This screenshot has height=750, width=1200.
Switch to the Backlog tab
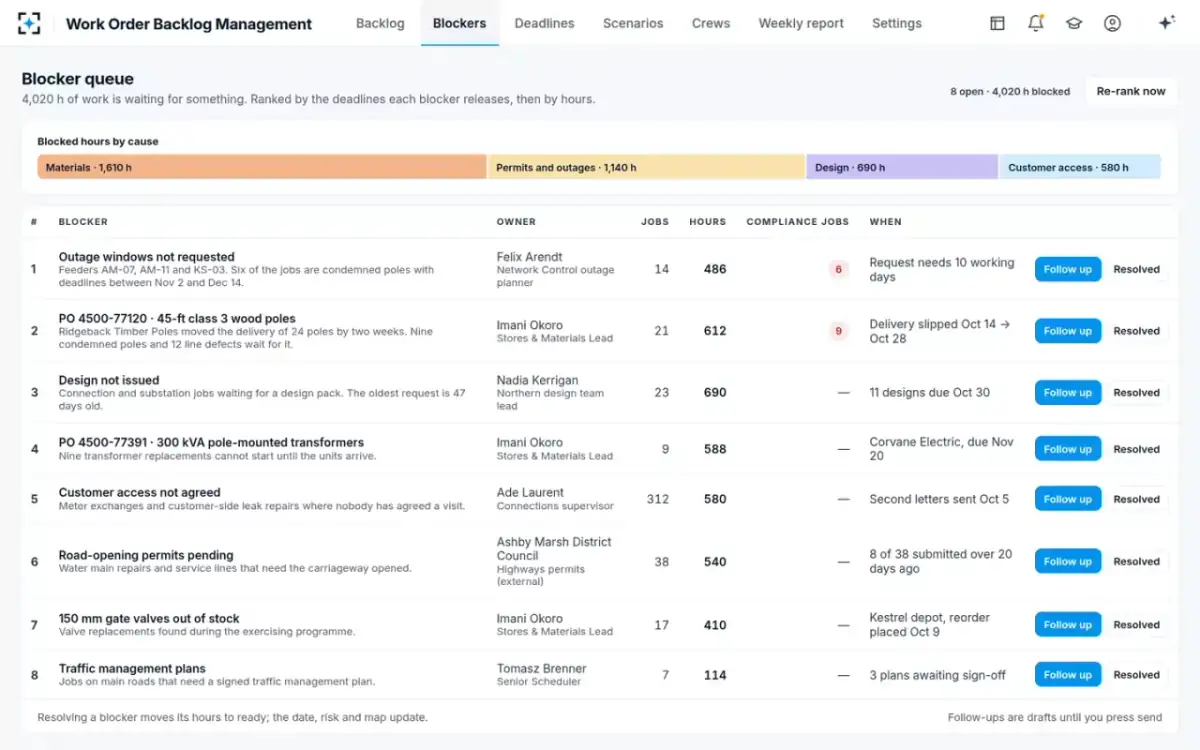380,23
